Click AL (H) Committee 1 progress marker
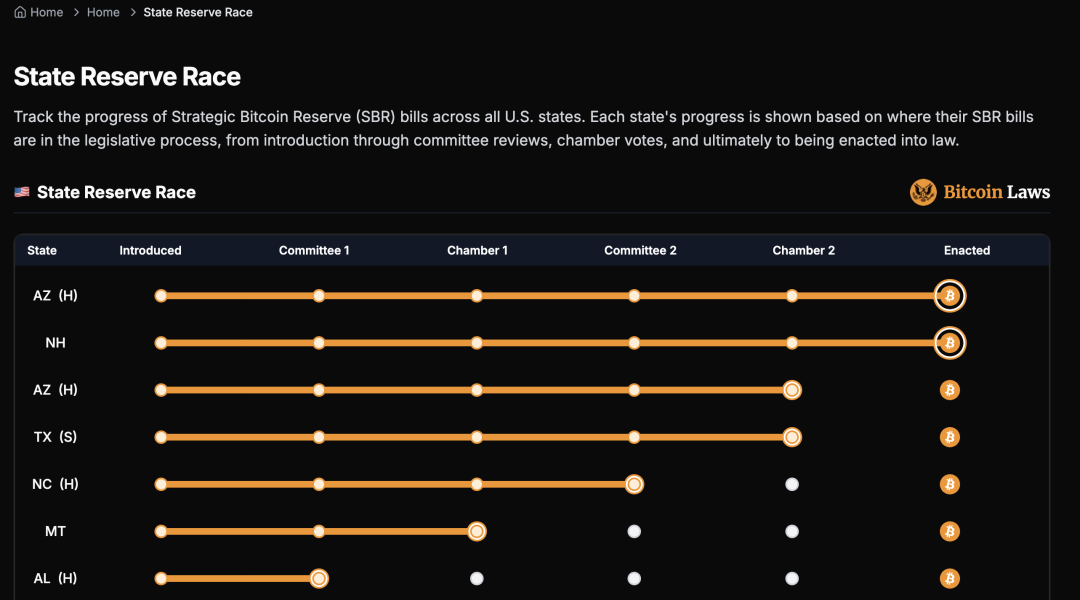1080x600 pixels. point(319,579)
